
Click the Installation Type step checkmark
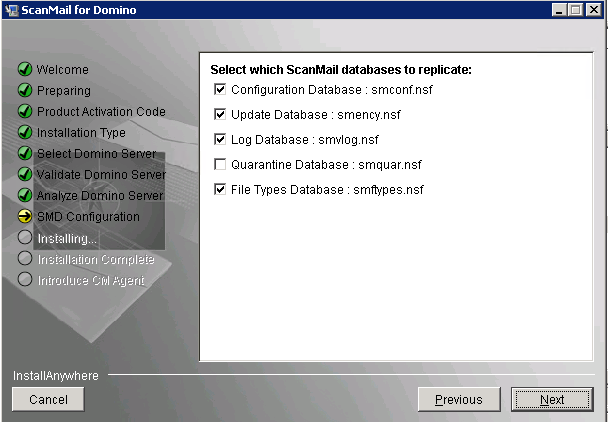point(26,133)
